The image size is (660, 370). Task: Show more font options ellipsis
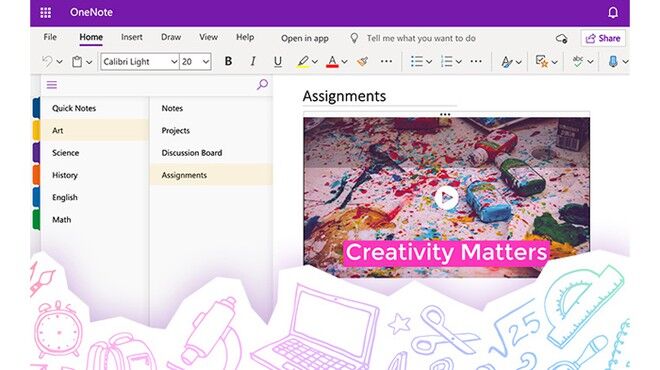coord(386,61)
